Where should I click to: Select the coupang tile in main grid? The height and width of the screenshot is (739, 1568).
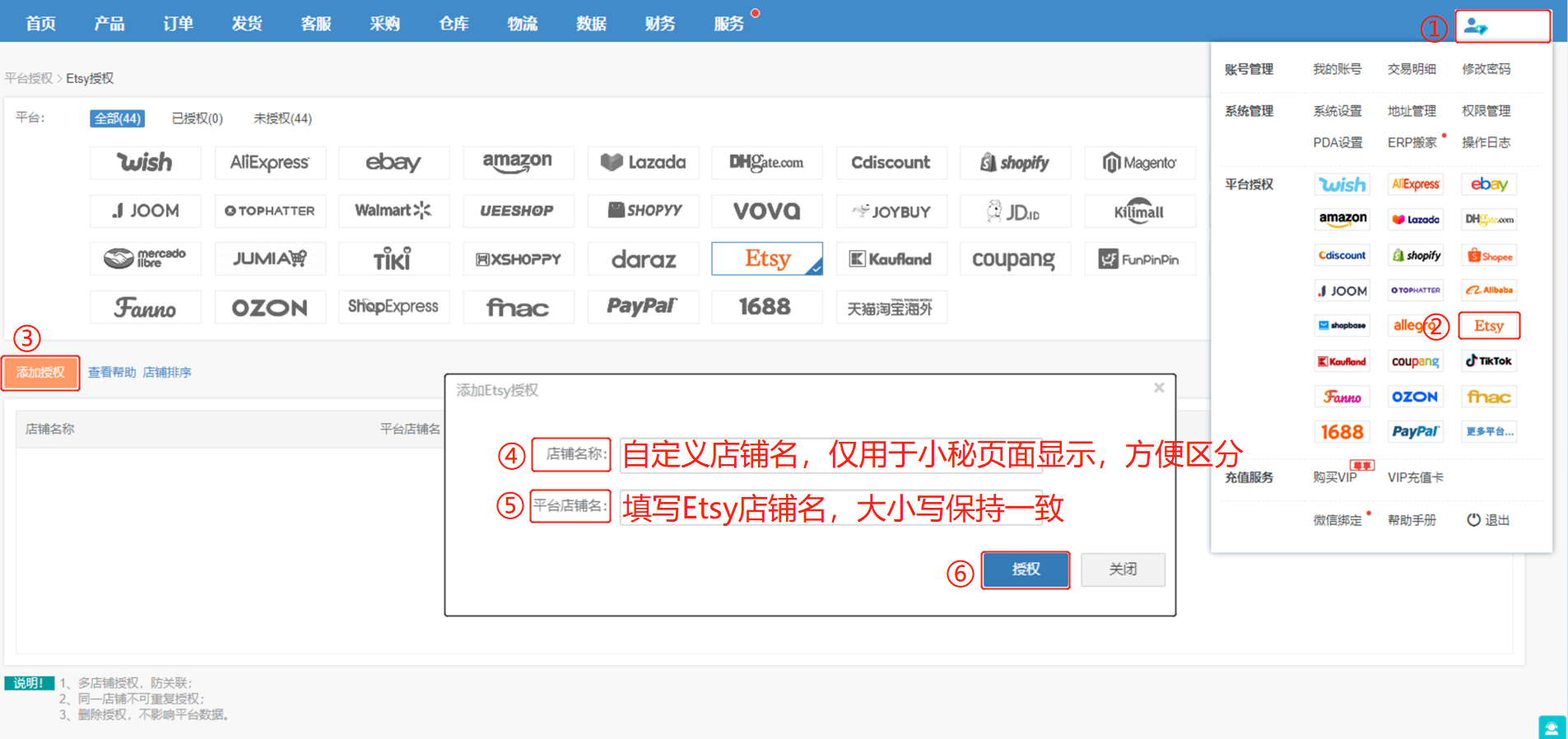1015,258
